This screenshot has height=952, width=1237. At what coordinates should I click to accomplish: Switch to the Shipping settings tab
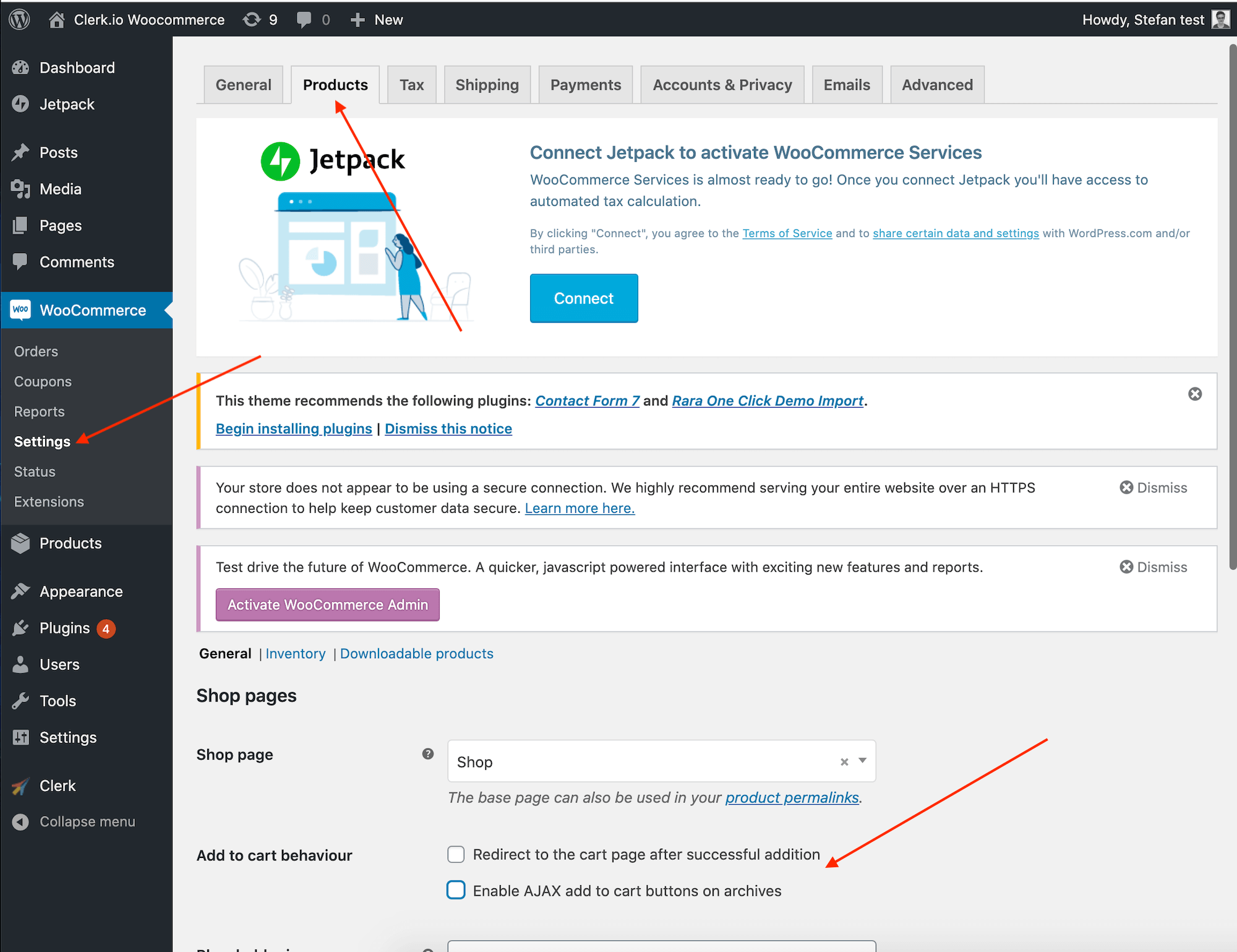tap(487, 85)
